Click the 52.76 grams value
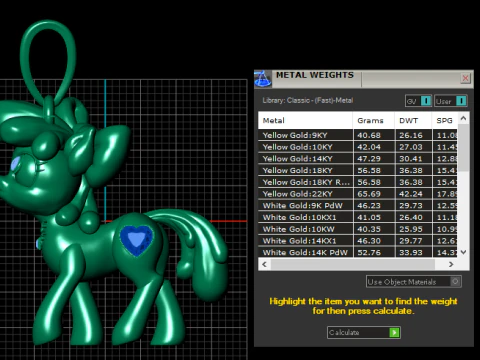 coord(369,252)
